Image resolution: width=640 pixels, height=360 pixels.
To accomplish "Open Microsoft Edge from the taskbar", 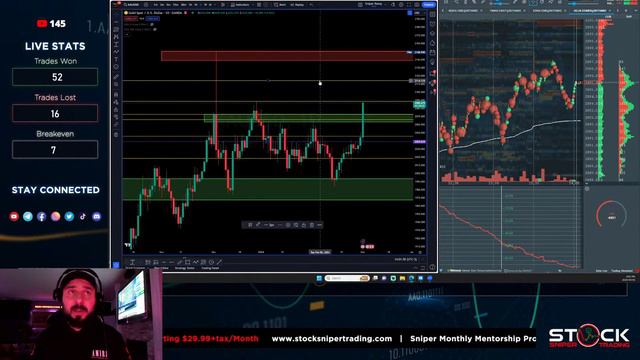I will click(411, 278).
